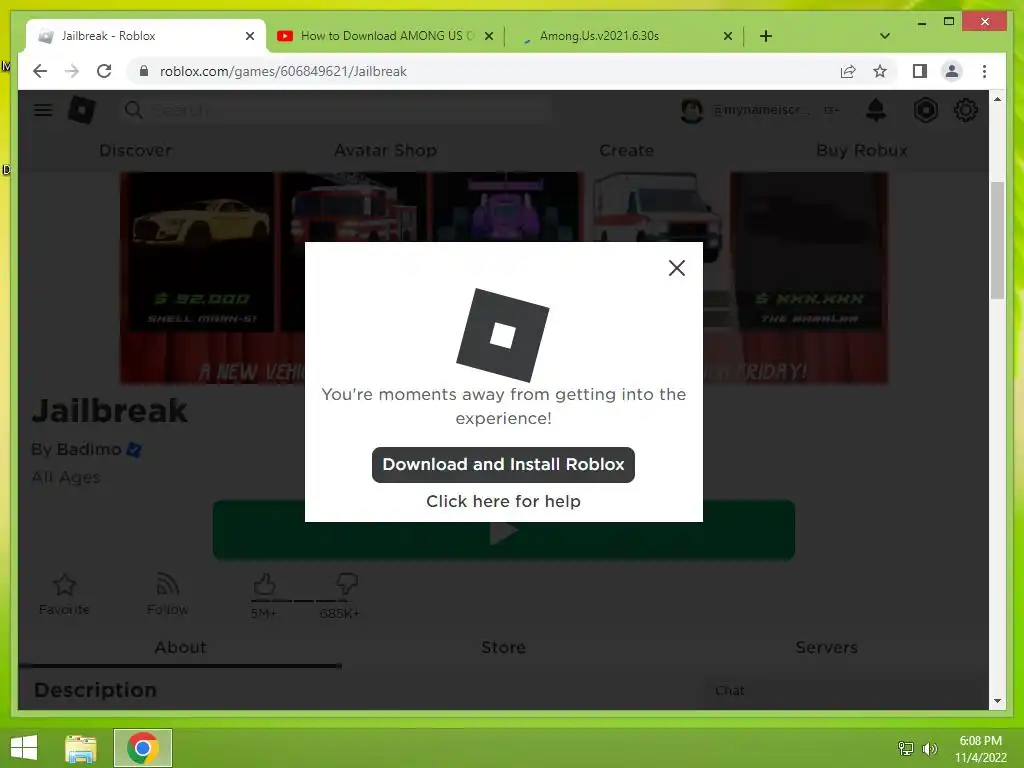
Task: Bookmark this page with the star
Action: pos(880,71)
